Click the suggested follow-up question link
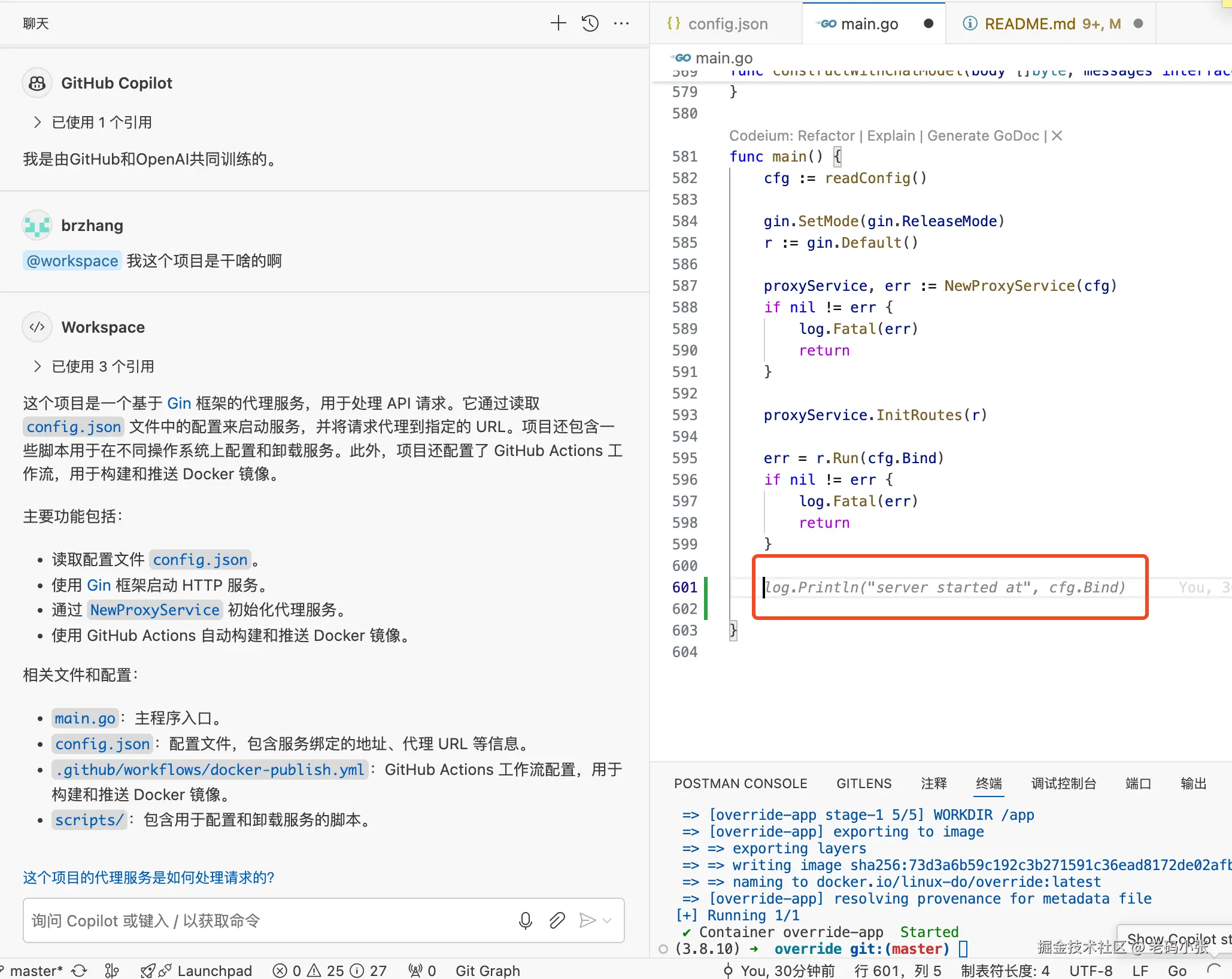 148,877
